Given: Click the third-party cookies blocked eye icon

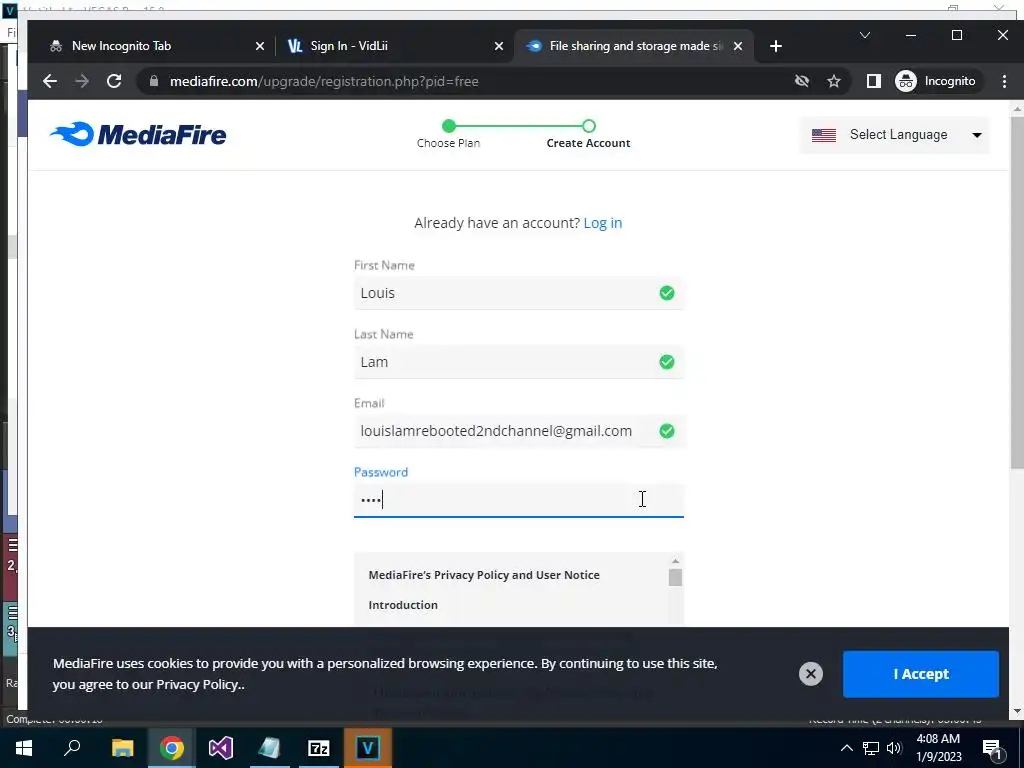Looking at the screenshot, I should click(x=802, y=81).
